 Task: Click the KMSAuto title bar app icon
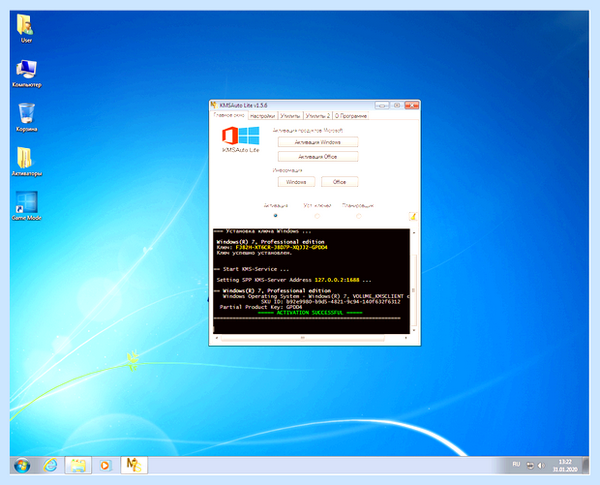coord(214,105)
